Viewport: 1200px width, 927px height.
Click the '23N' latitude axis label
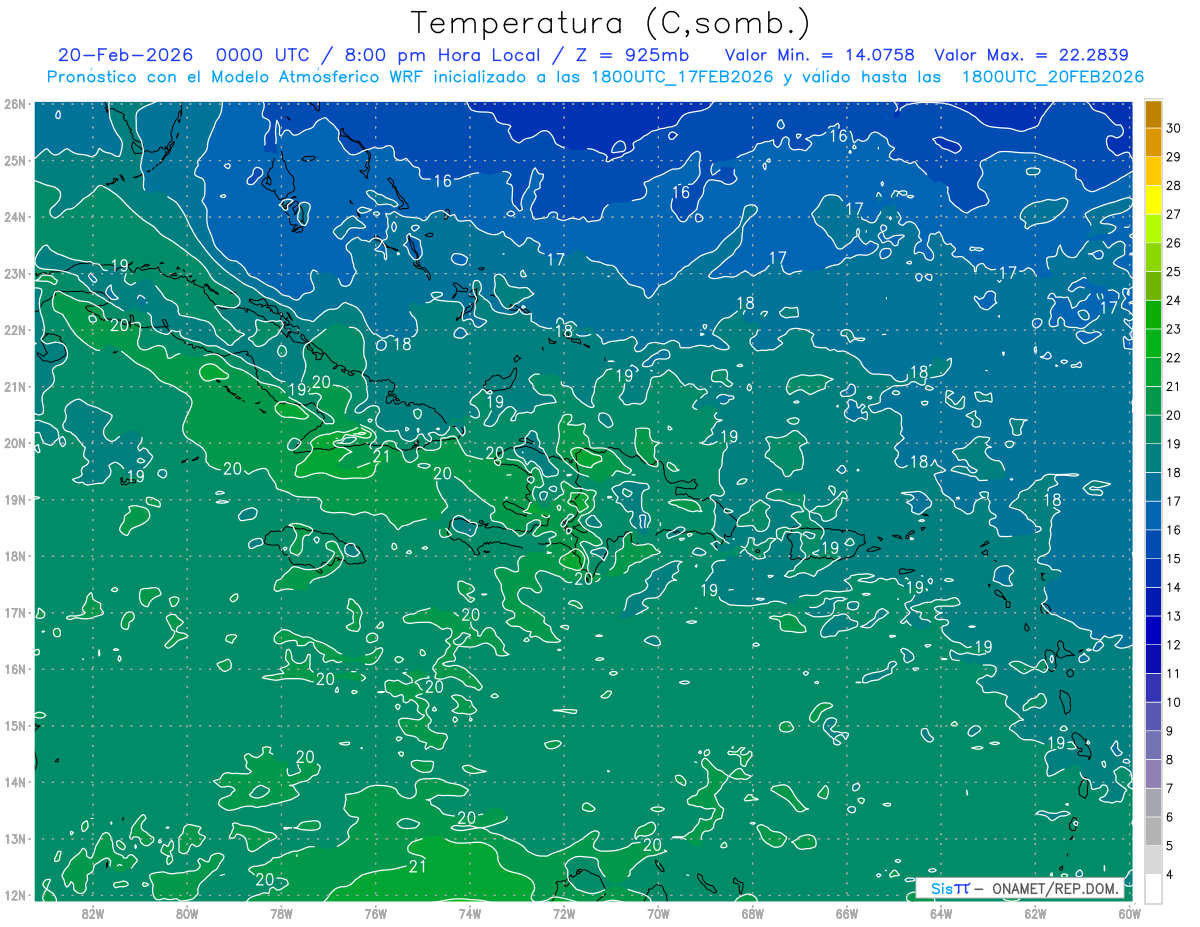point(14,273)
